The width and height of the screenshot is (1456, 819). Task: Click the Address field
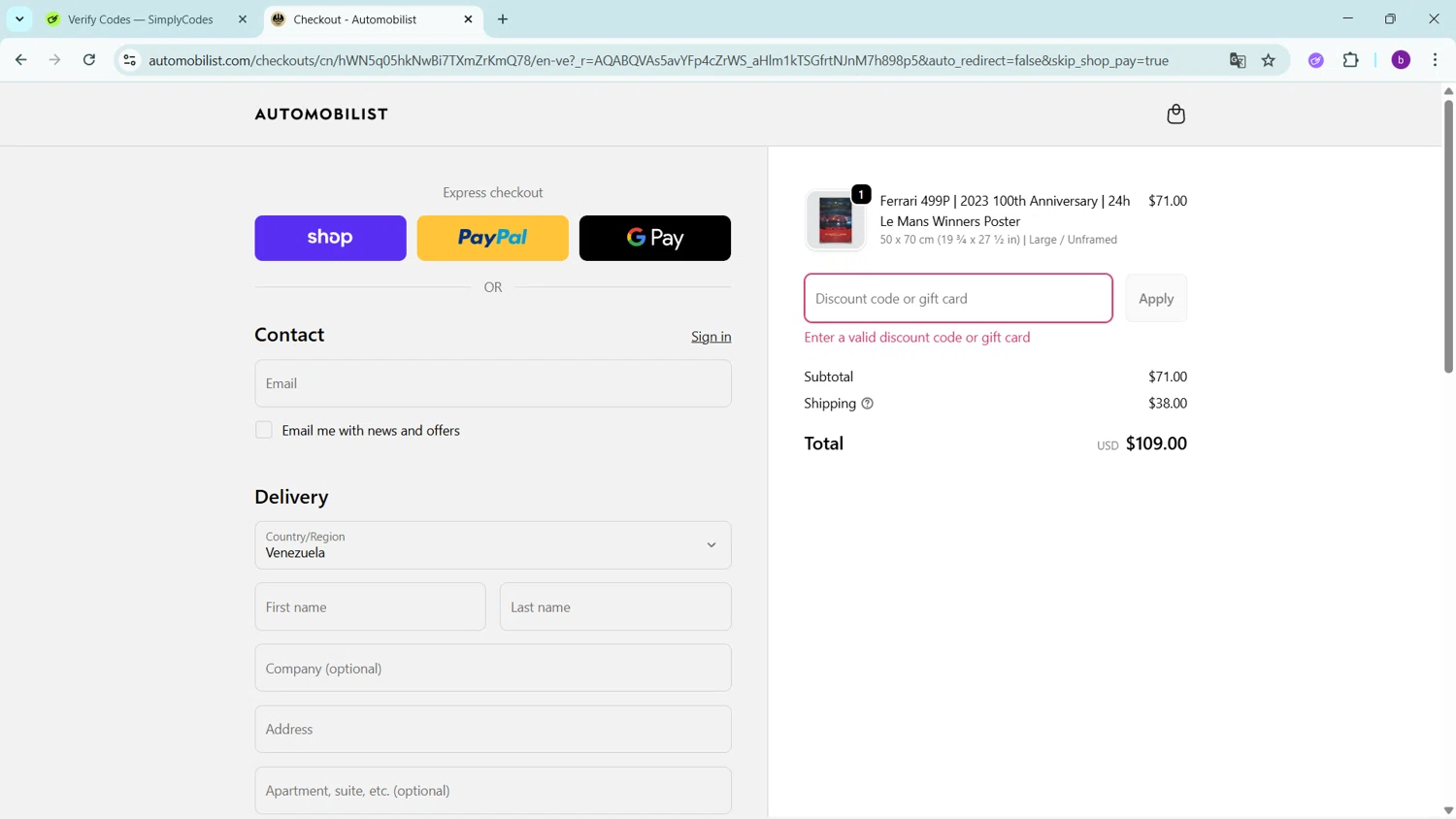coord(493,729)
